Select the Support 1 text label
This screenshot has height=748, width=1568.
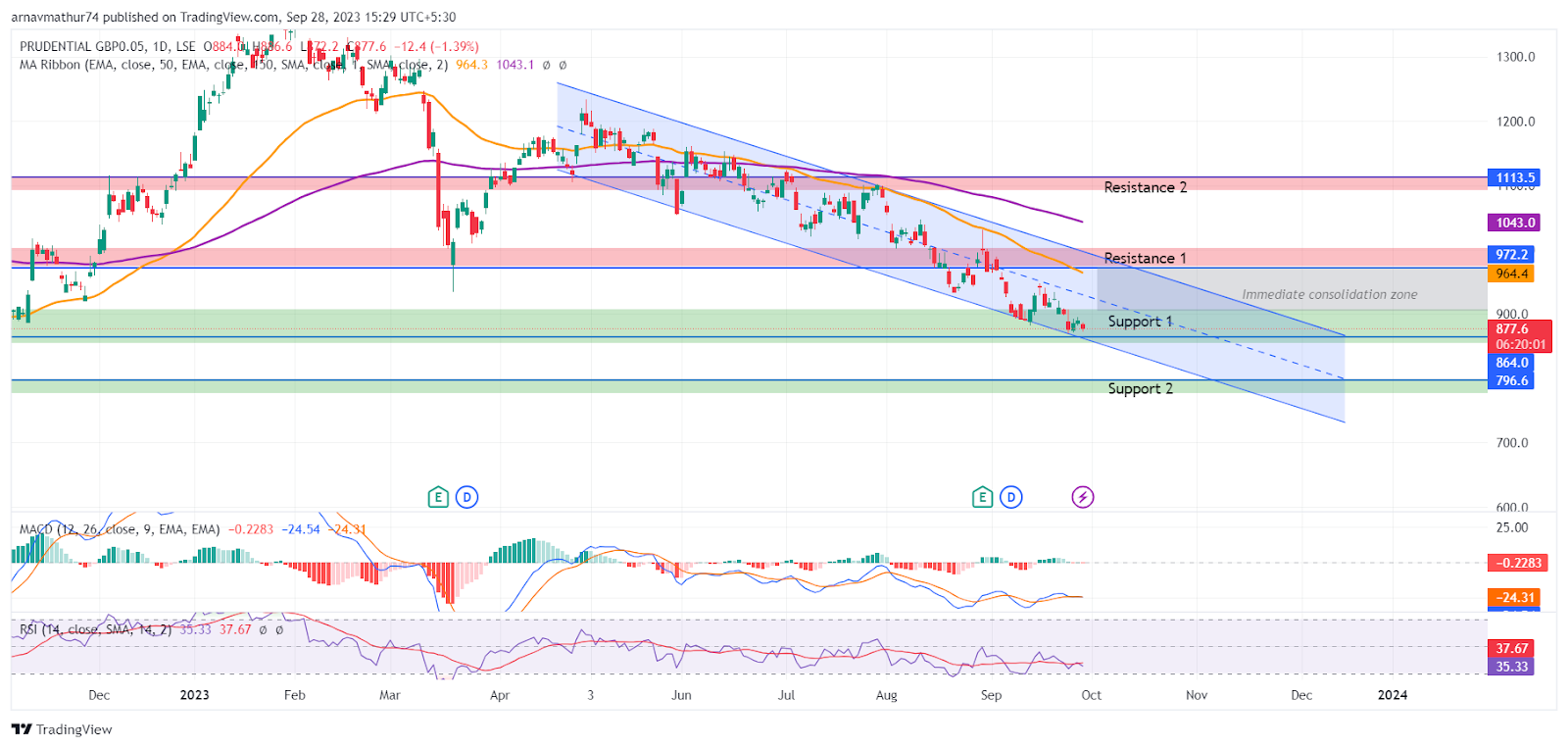pyautogui.click(x=1140, y=322)
